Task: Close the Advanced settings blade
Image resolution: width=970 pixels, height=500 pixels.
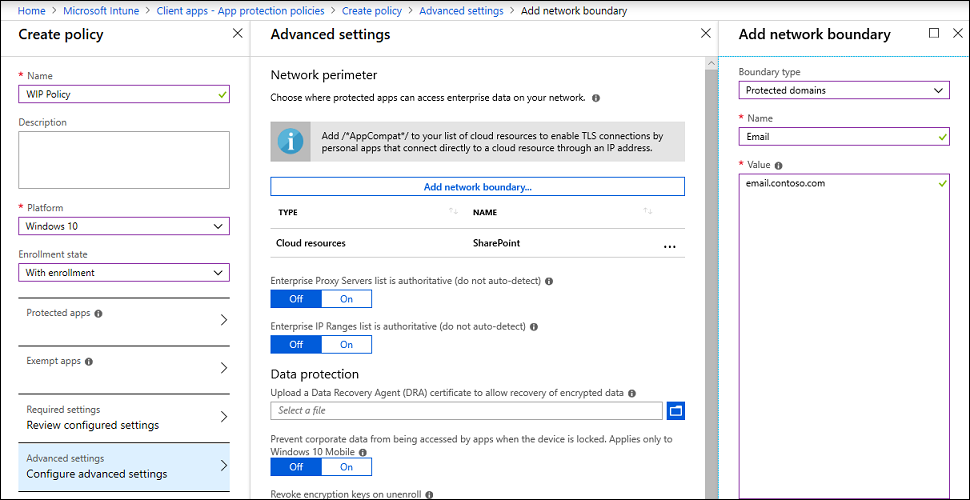Action: click(x=705, y=33)
